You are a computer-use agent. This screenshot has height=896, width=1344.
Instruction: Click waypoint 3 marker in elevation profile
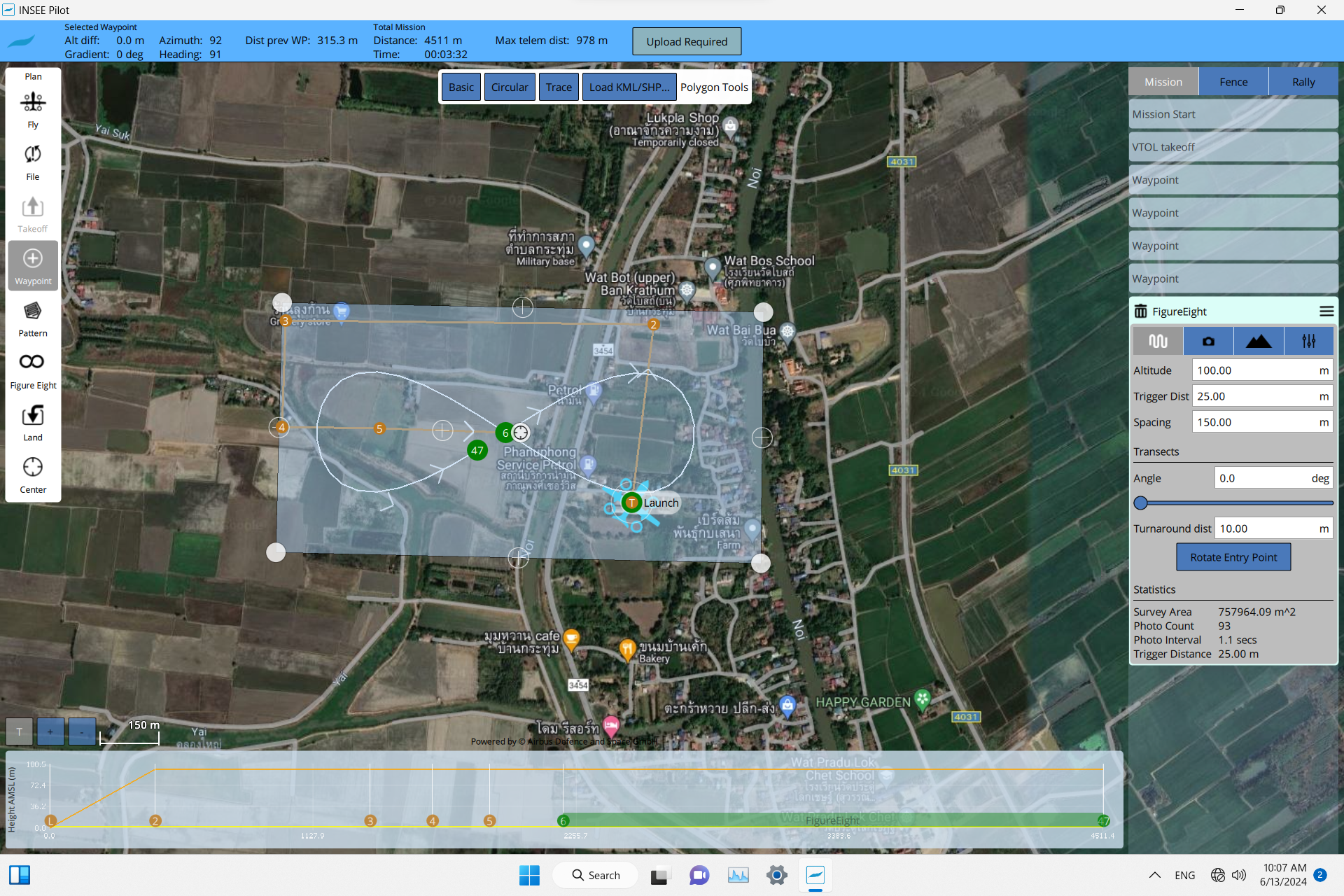(370, 820)
